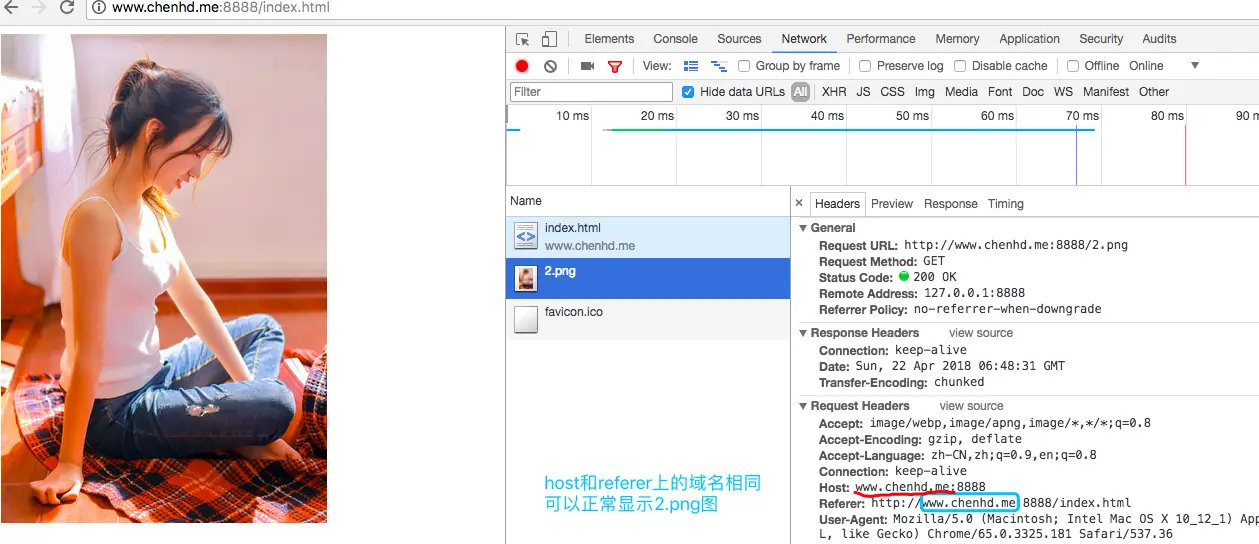Filter requests by Font

pyautogui.click(x=1000, y=92)
